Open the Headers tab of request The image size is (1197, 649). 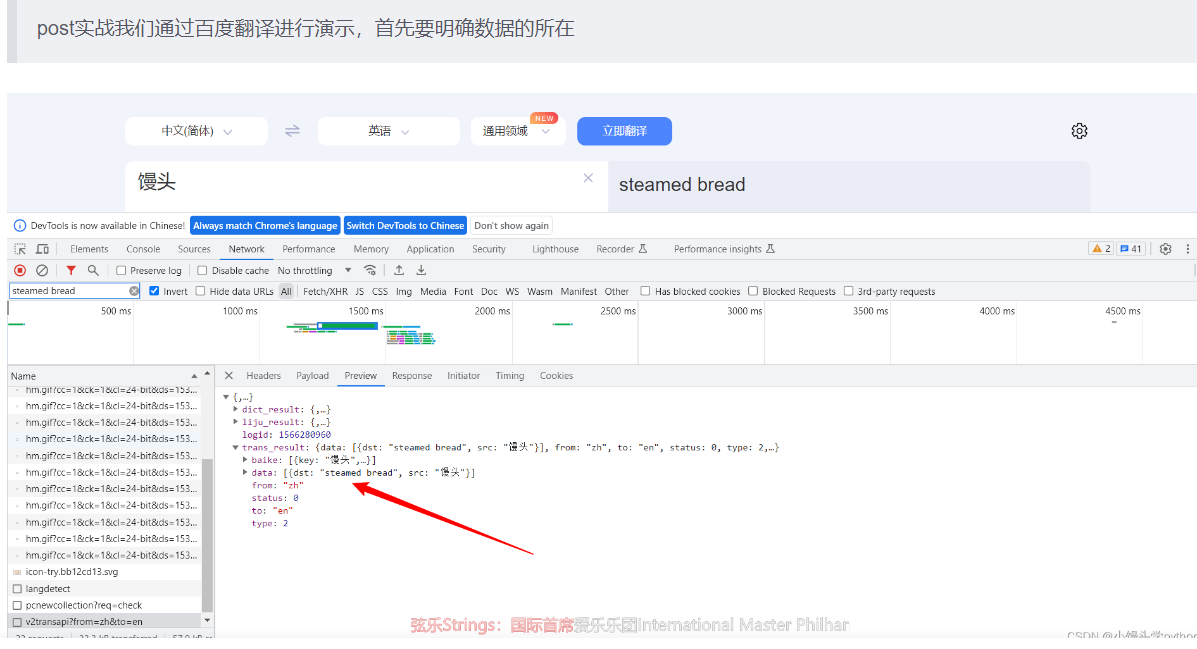(263, 376)
